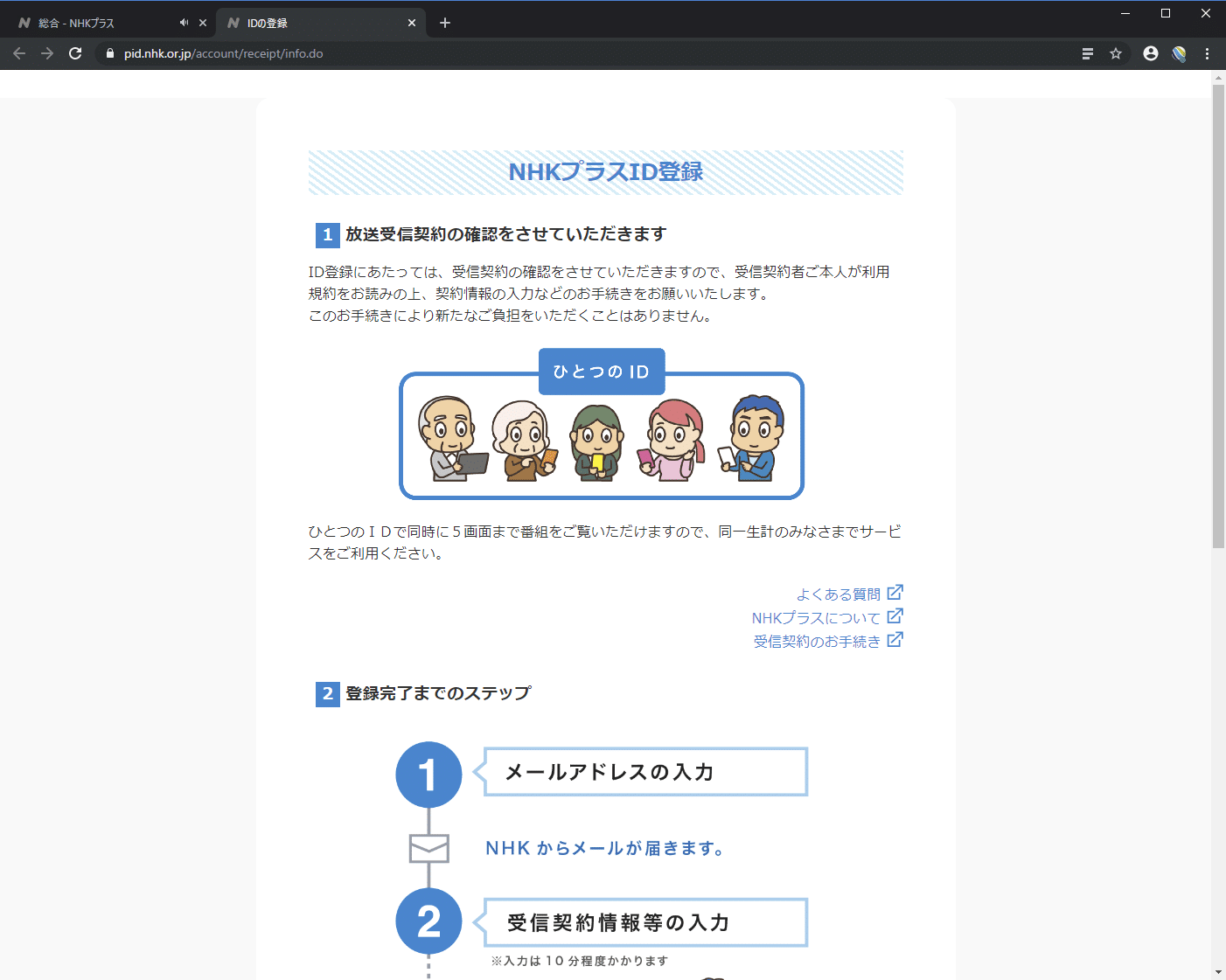The height and width of the screenshot is (980, 1226).
Task: Reload the NHK ID registration page
Action: coord(75,53)
